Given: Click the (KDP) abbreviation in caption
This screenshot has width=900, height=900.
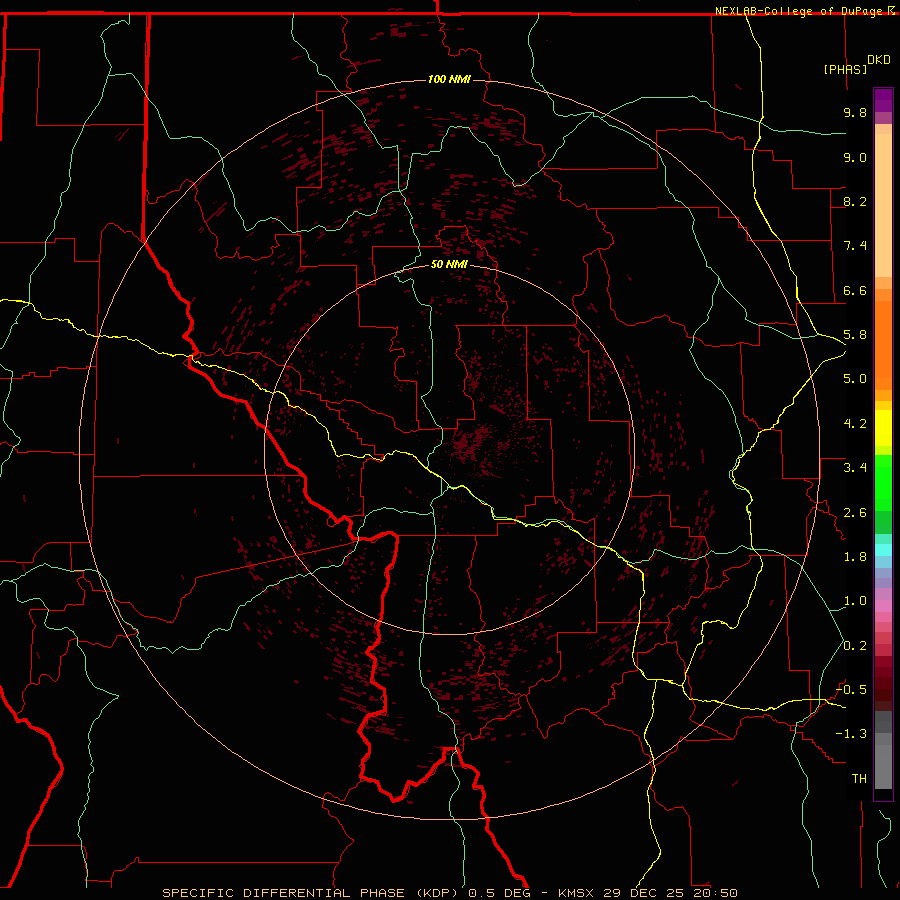Looking at the screenshot, I should point(439,893).
